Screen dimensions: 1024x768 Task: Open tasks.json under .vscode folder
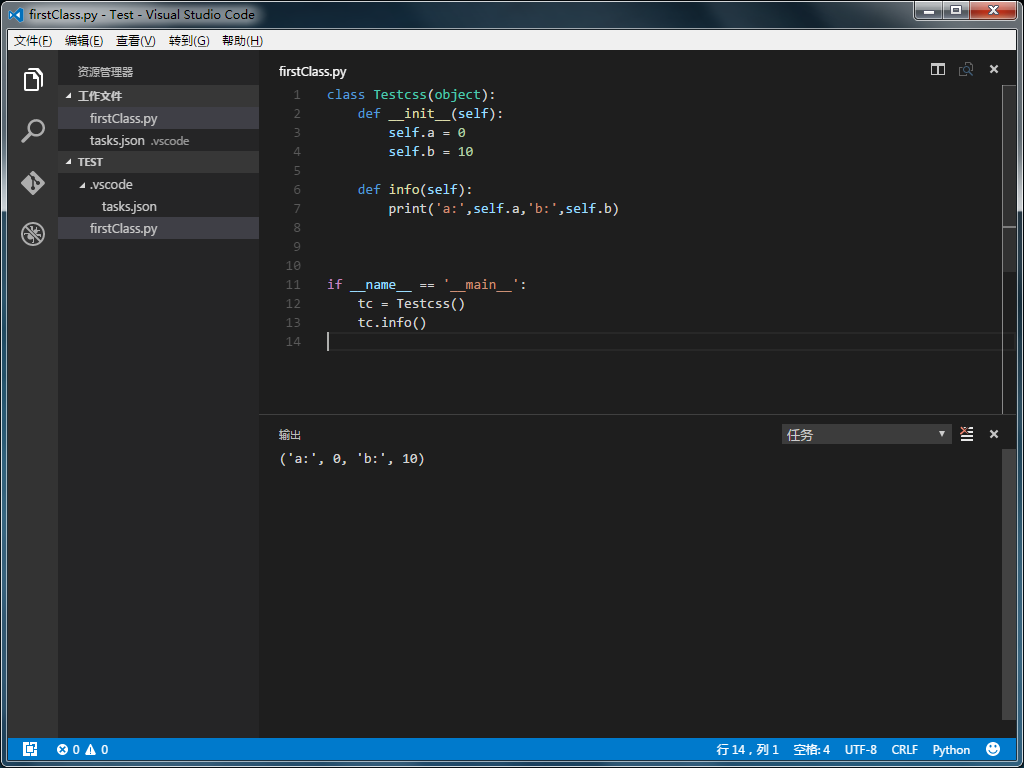pyautogui.click(x=159, y=206)
